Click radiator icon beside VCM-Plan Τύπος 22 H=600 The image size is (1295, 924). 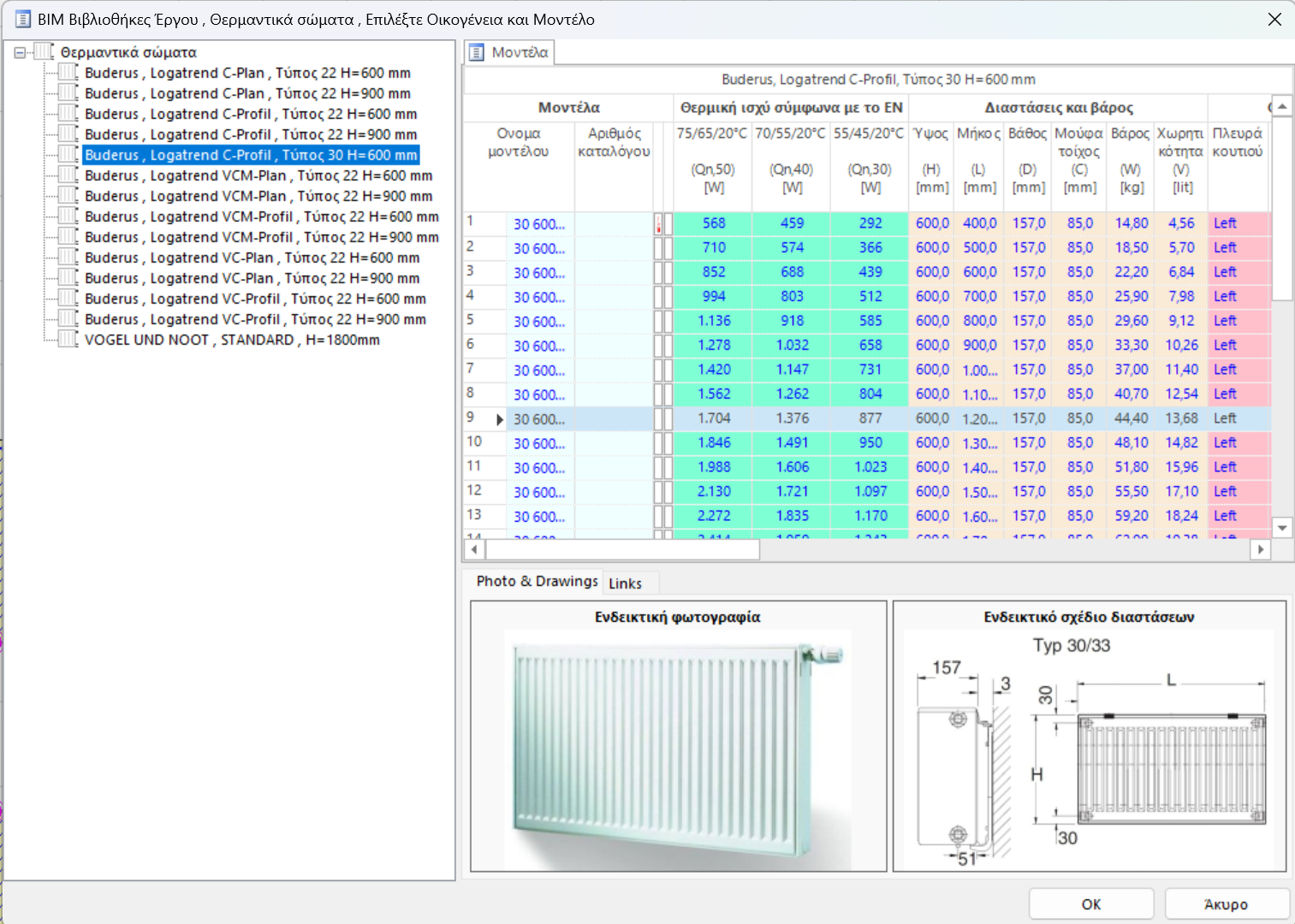click(68, 175)
